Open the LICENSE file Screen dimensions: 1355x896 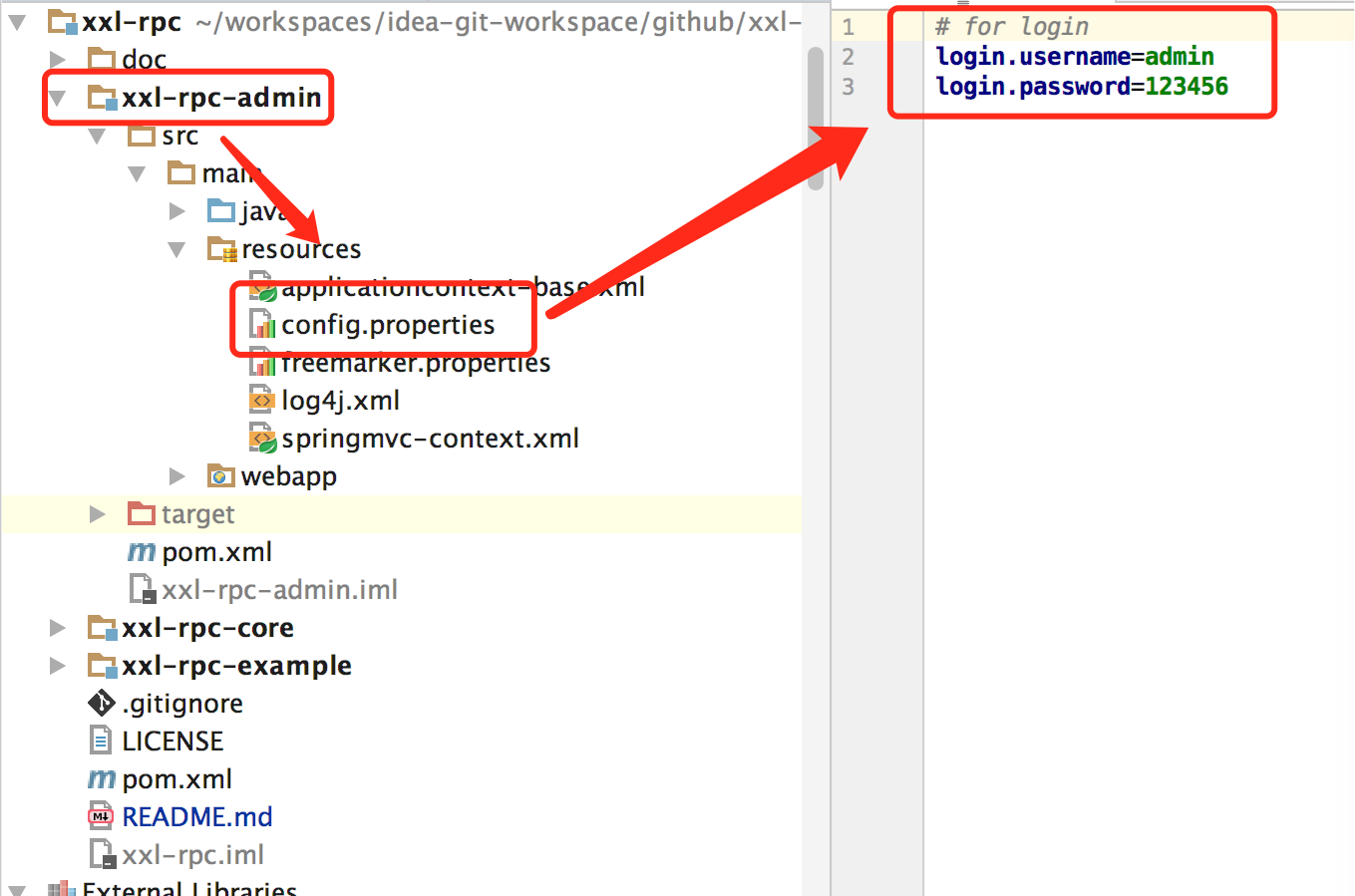tap(172, 742)
